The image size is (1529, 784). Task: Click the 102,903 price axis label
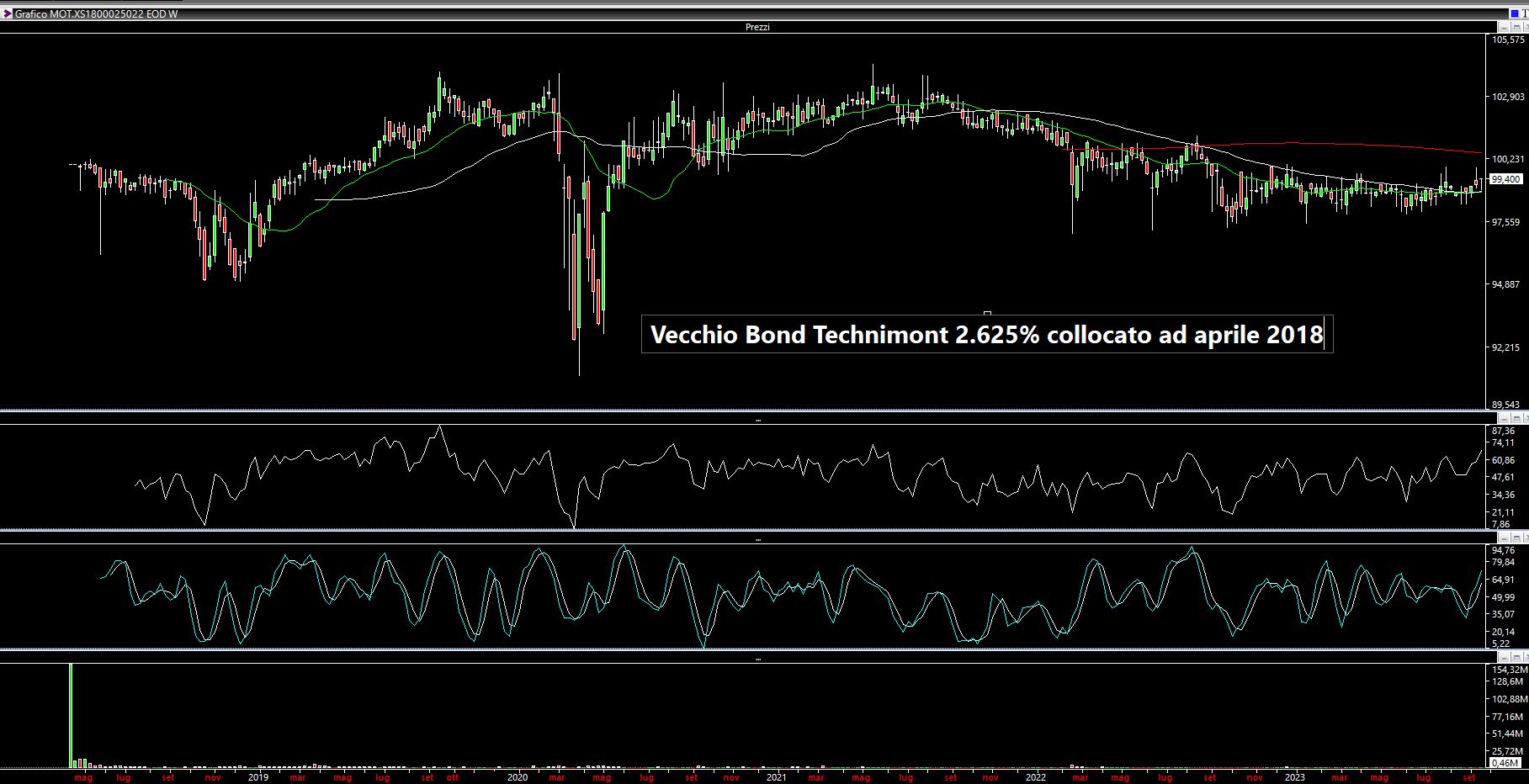[x=1508, y=97]
